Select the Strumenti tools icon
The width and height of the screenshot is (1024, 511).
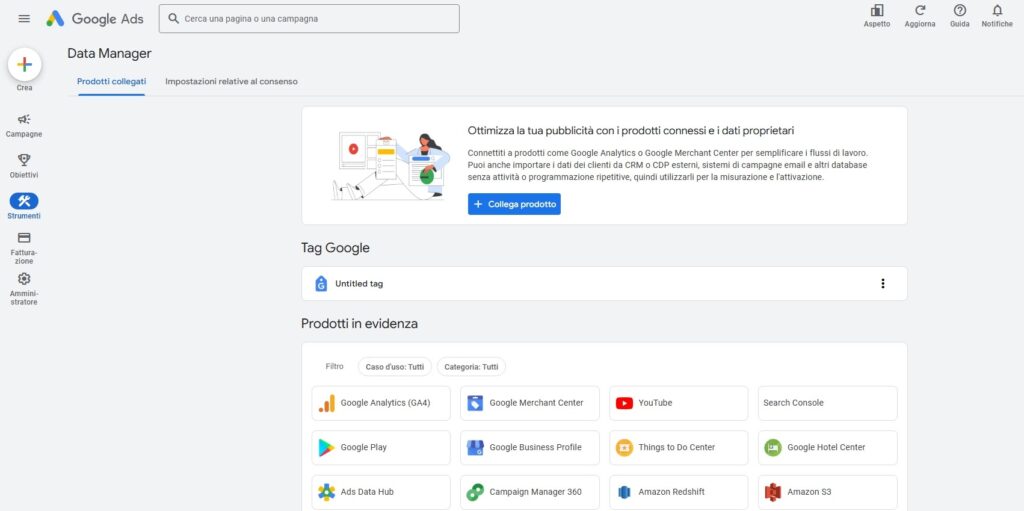tap(24, 201)
